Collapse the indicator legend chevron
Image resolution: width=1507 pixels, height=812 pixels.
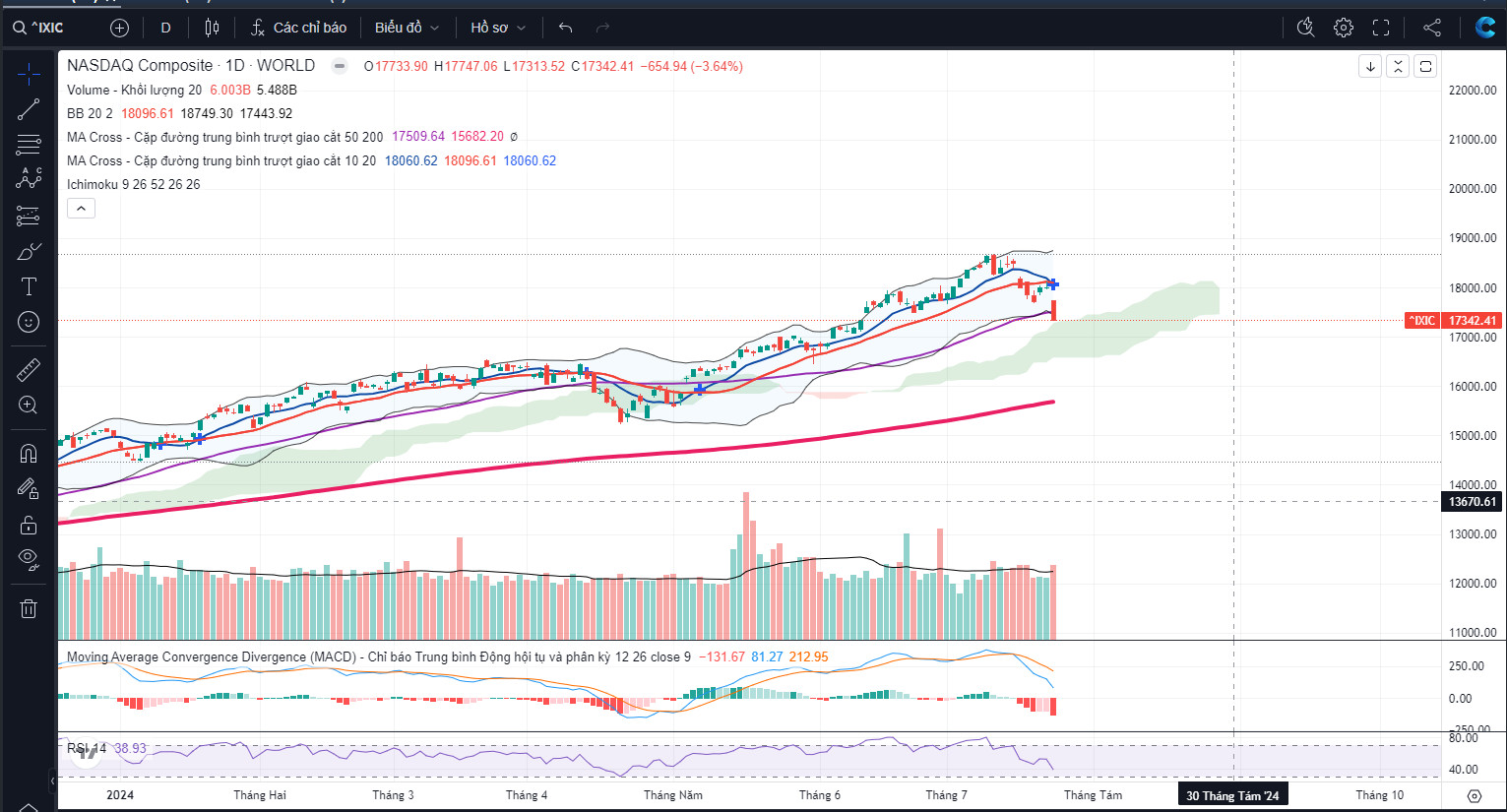tap(81, 208)
